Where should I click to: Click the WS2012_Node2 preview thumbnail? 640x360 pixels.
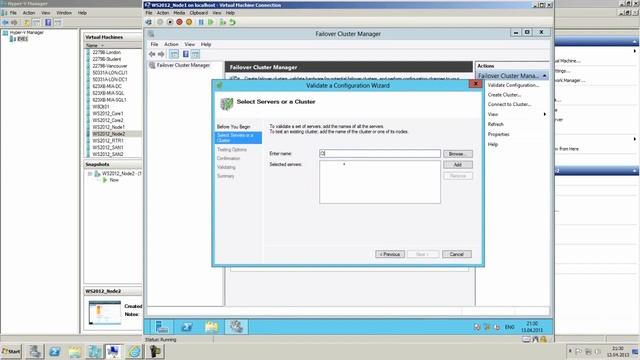[x=105, y=312]
